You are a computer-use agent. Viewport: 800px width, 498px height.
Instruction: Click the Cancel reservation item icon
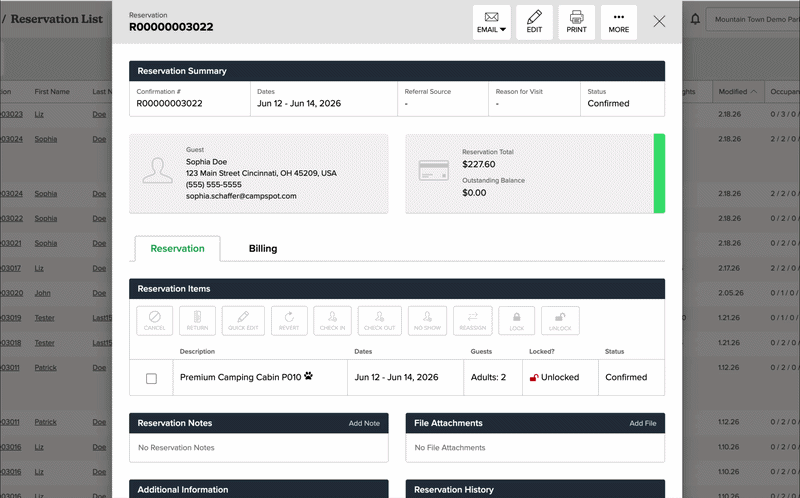(x=154, y=320)
